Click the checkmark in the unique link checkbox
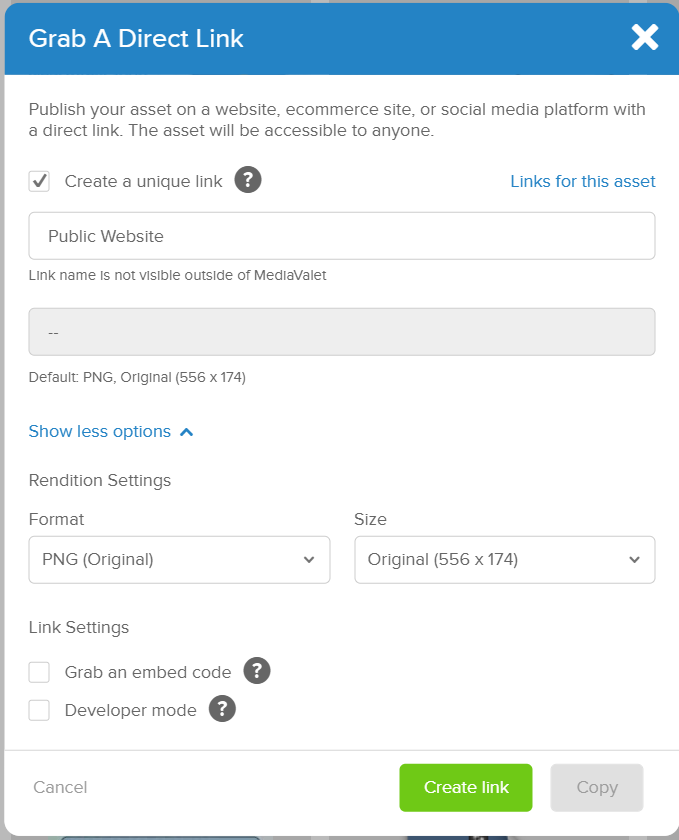This screenshot has height=840, width=679. click(x=39, y=180)
